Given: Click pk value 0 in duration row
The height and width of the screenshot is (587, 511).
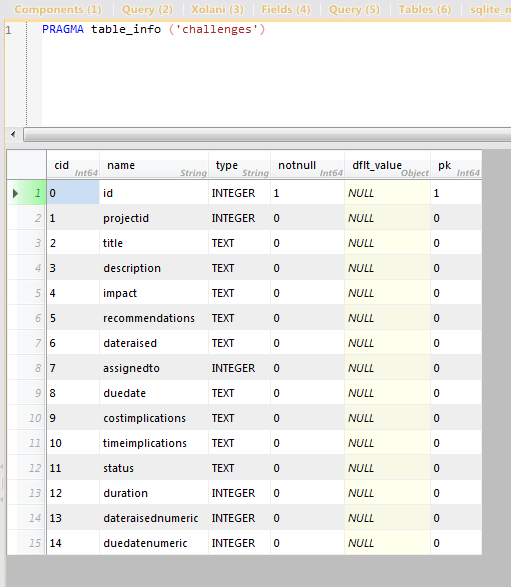Looking at the screenshot, I should (x=456, y=493).
